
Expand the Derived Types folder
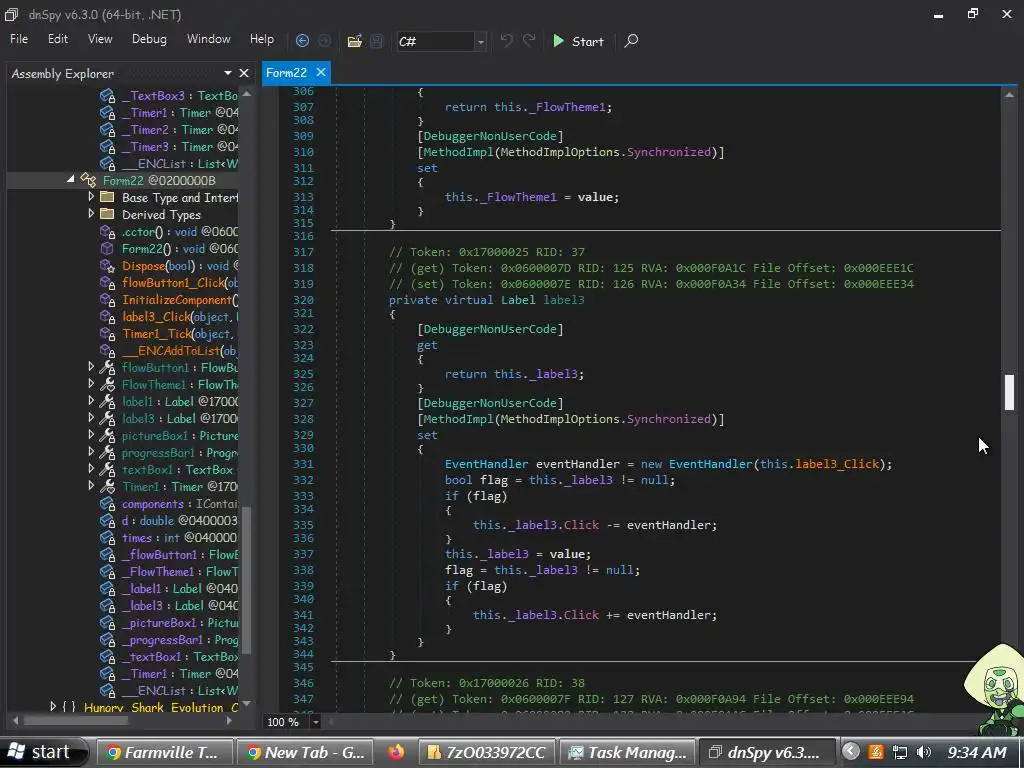92,215
